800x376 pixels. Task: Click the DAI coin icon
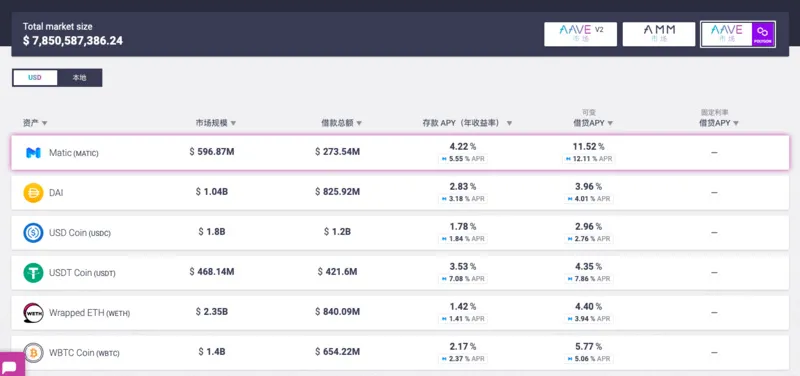pyautogui.click(x=33, y=193)
